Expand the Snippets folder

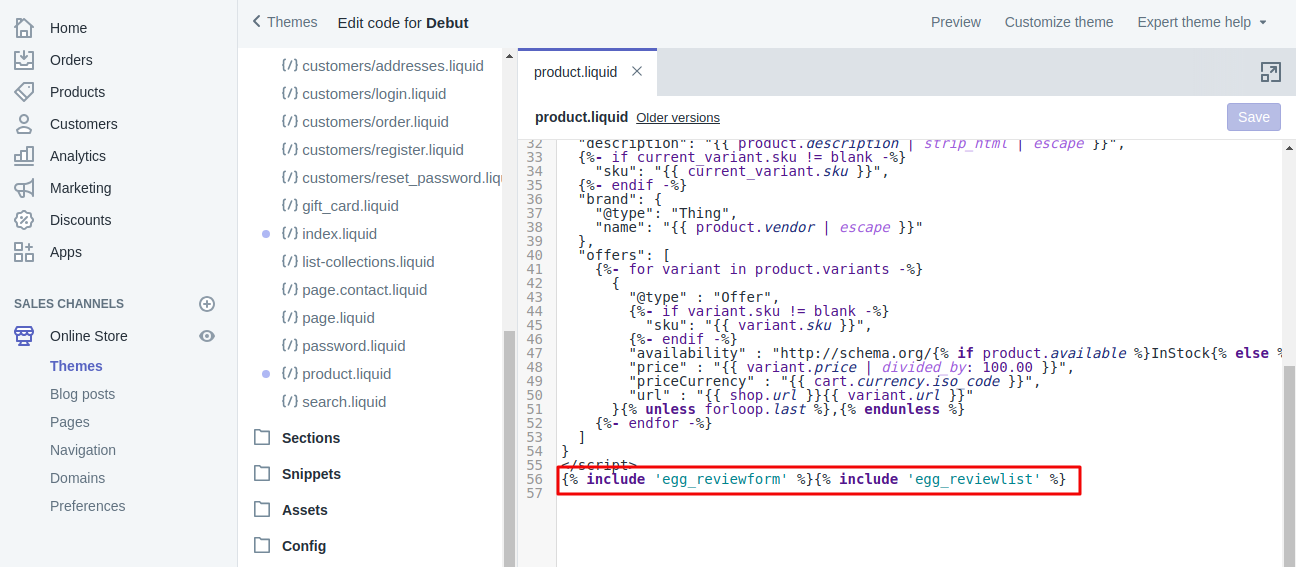pos(311,474)
